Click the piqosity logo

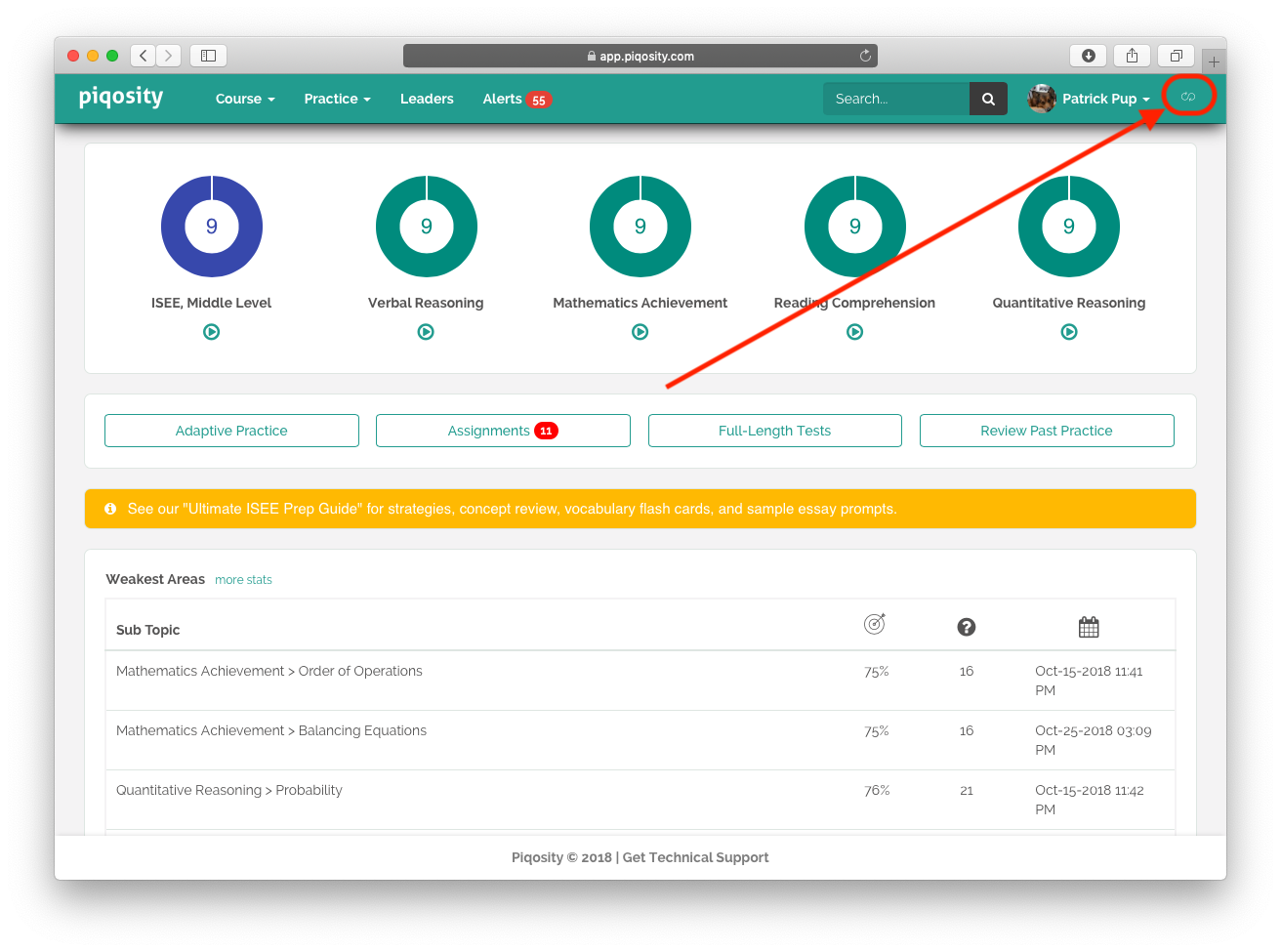click(x=120, y=97)
